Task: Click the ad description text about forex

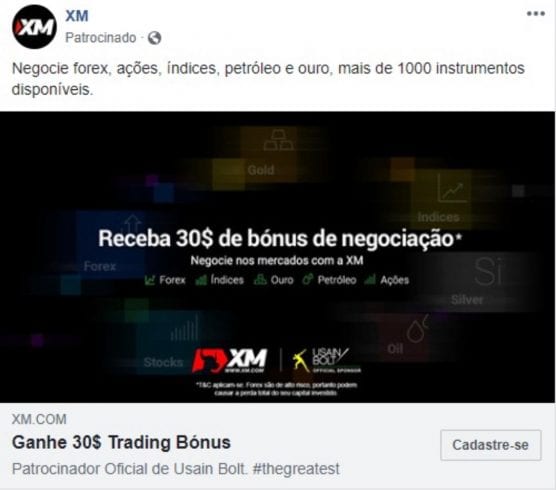Action: tap(268, 78)
